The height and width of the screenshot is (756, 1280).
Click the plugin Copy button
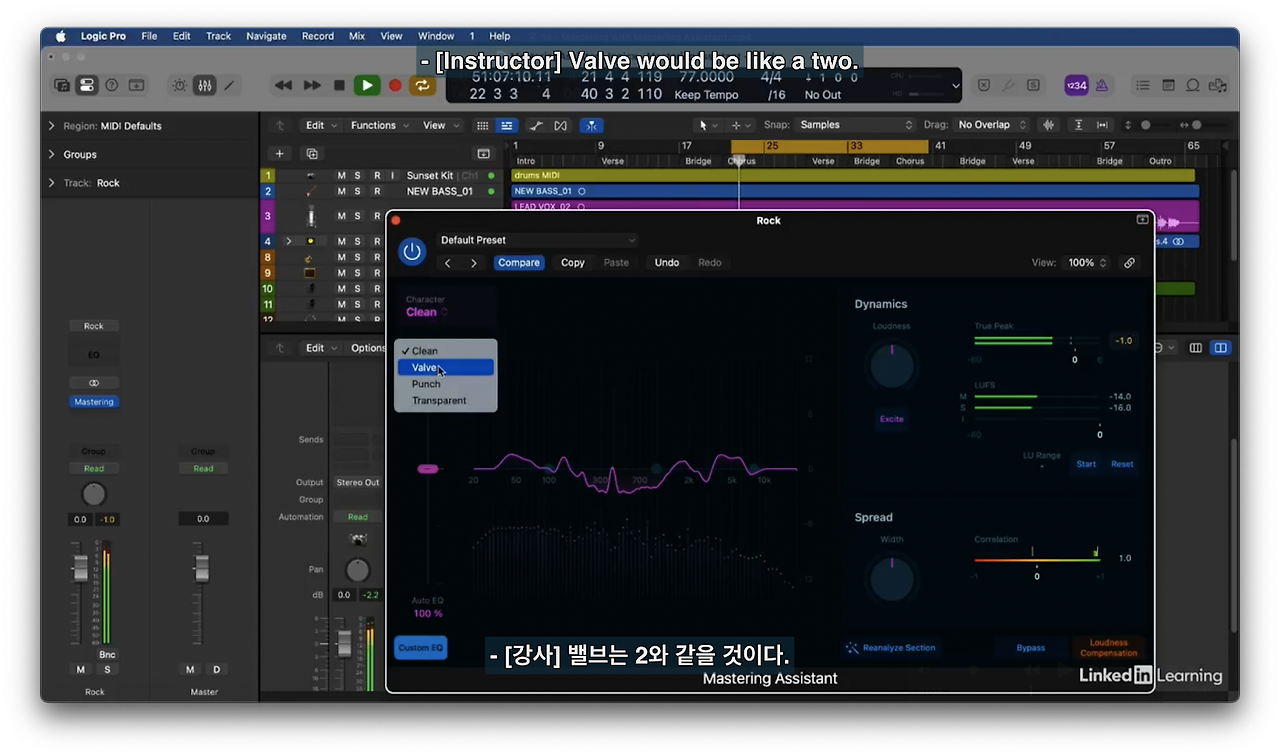click(x=573, y=263)
